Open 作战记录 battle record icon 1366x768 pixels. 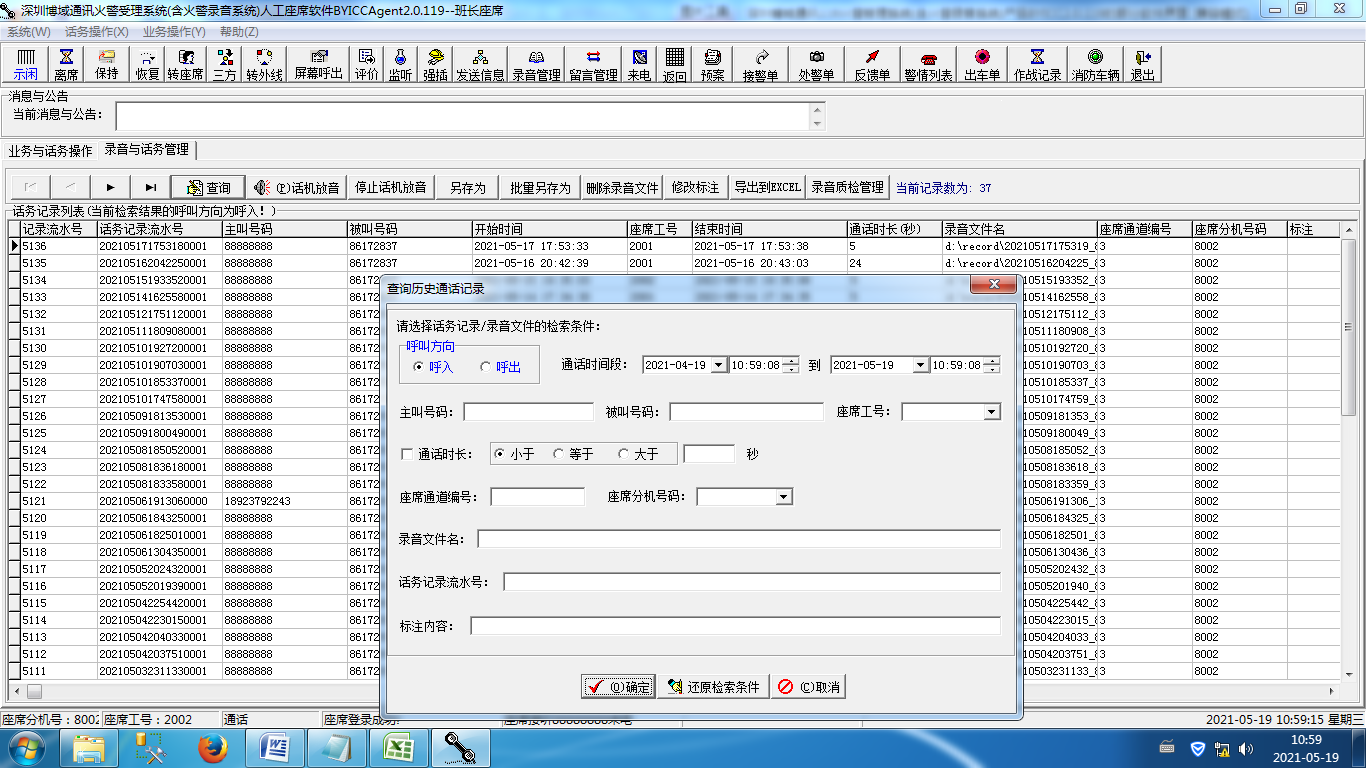click(x=1037, y=65)
